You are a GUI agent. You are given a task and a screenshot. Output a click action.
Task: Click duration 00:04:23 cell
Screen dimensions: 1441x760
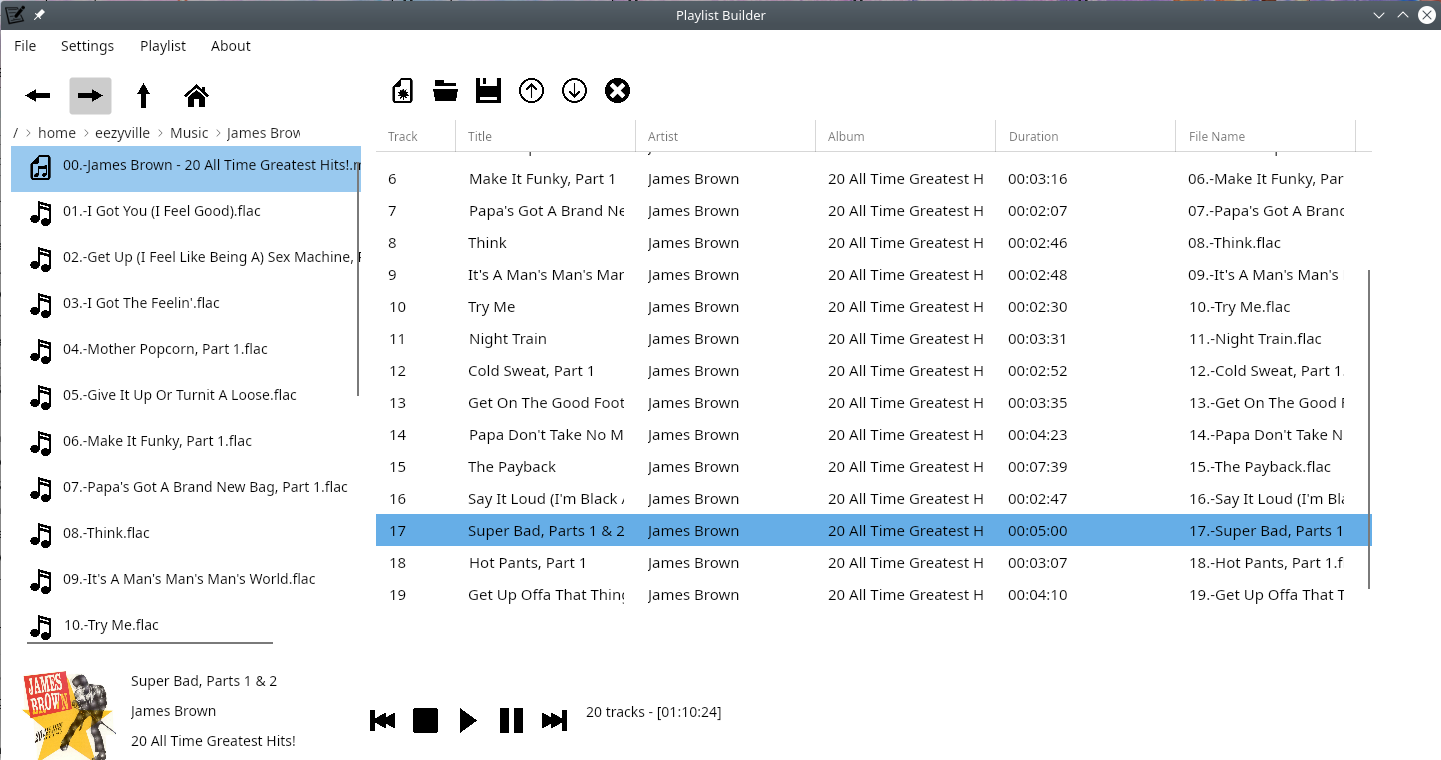1038,435
